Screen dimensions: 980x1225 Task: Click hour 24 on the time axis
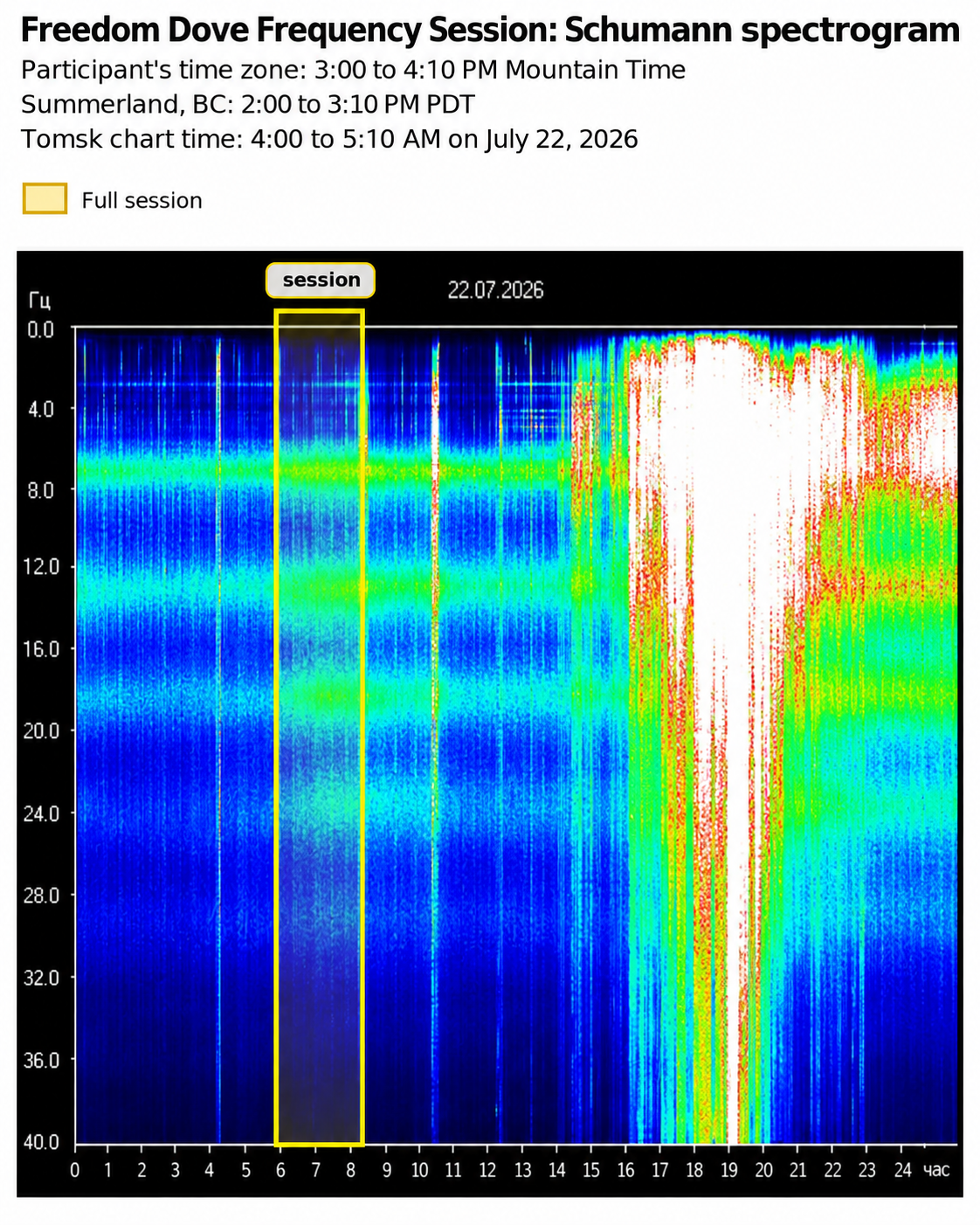[x=902, y=1170]
